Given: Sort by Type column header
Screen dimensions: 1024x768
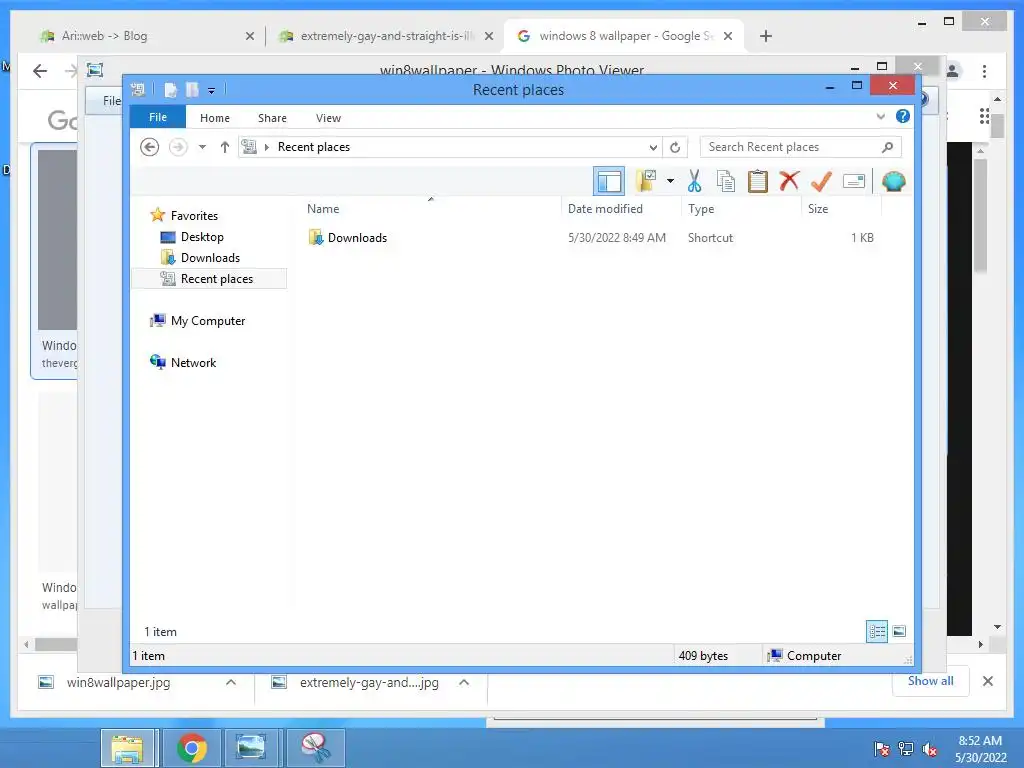Looking at the screenshot, I should (701, 209).
